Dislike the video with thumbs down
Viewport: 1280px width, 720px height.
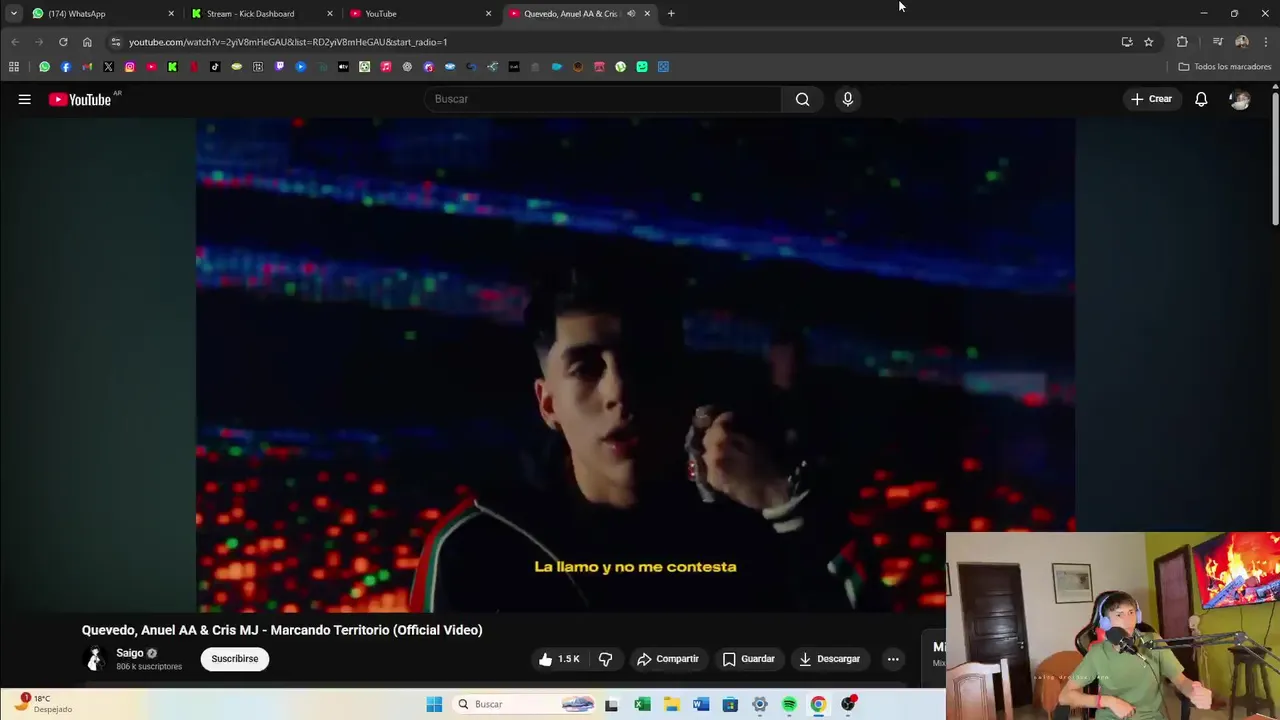pos(605,659)
